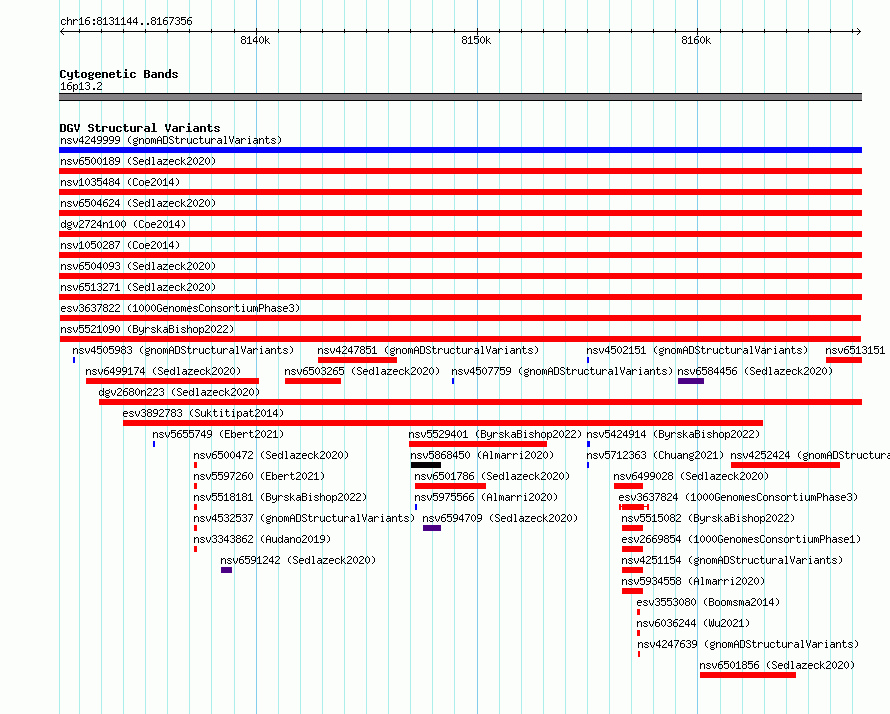Click nsv4251154 gnomADStructuralVariants label
Image resolution: width=890 pixels, height=714 pixels.
click(732, 560)
